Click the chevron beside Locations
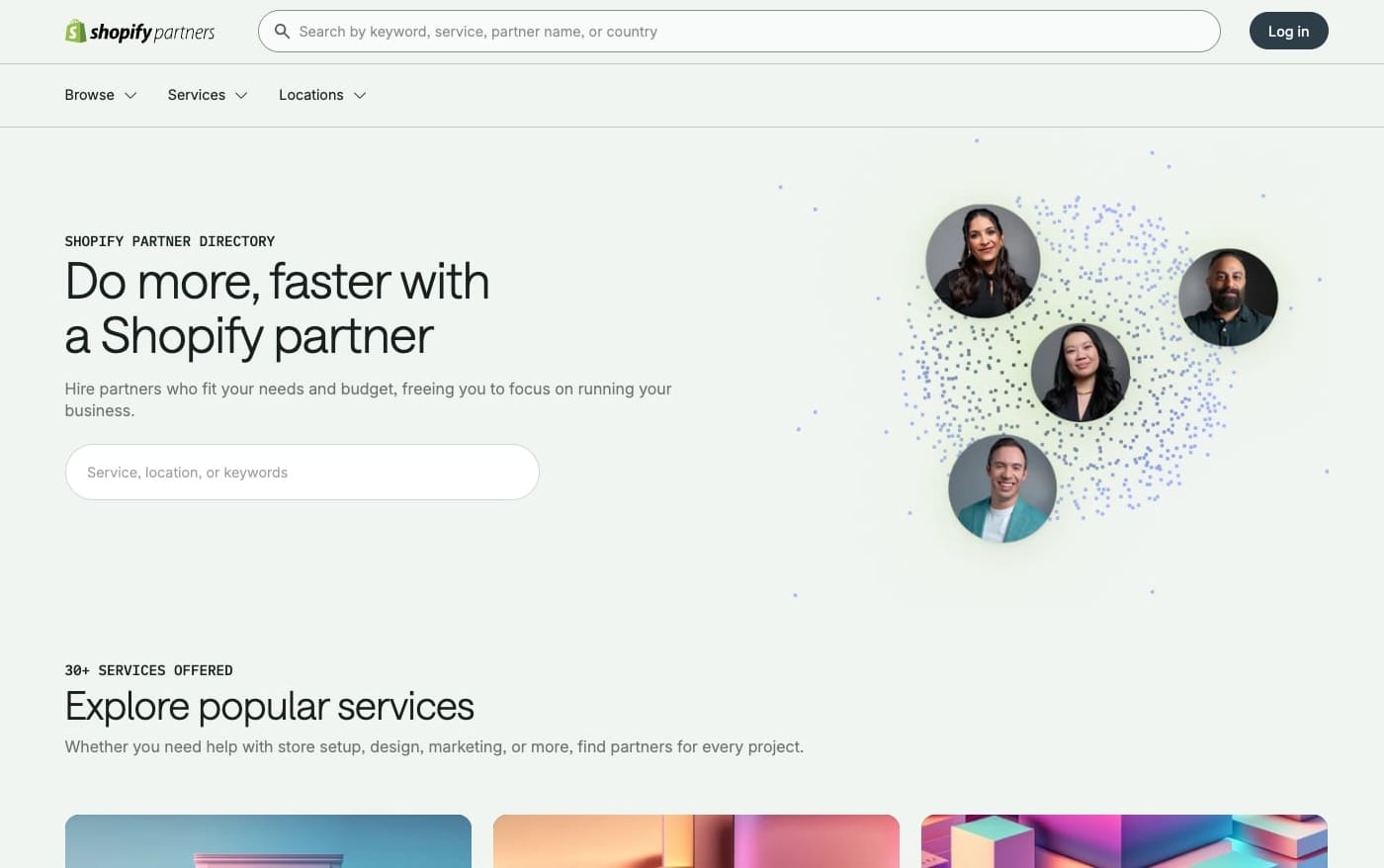The width and height of the screenshot is (1384, 868). (358, 95)
